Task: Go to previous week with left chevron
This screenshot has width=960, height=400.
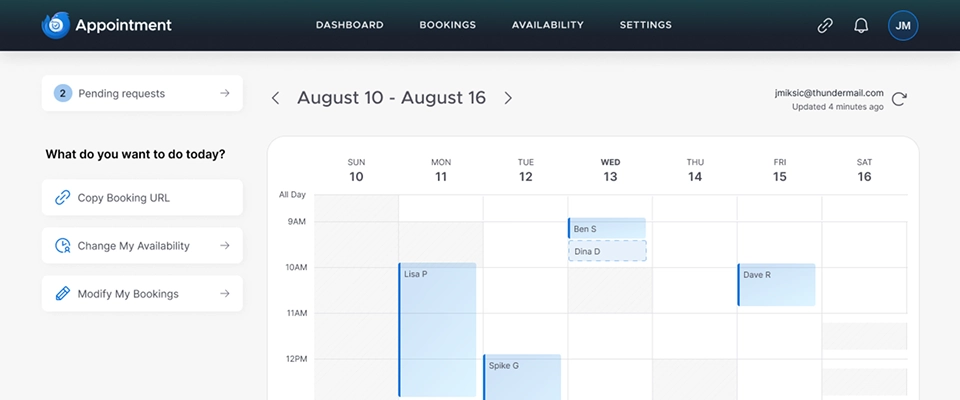Action: [276, 98]
